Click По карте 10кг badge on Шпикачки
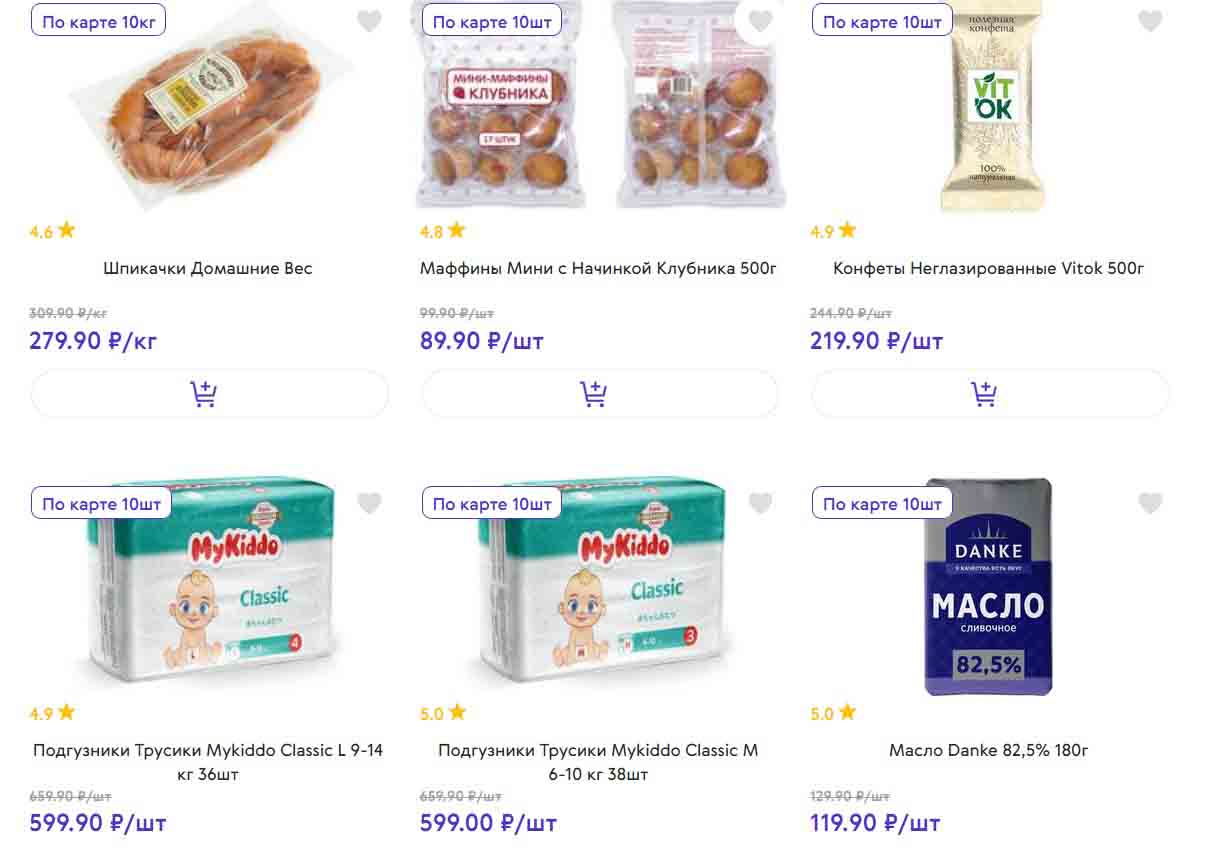Image resolution: width=1211 pixels, height=849 pixels. (x=98, y=21)
